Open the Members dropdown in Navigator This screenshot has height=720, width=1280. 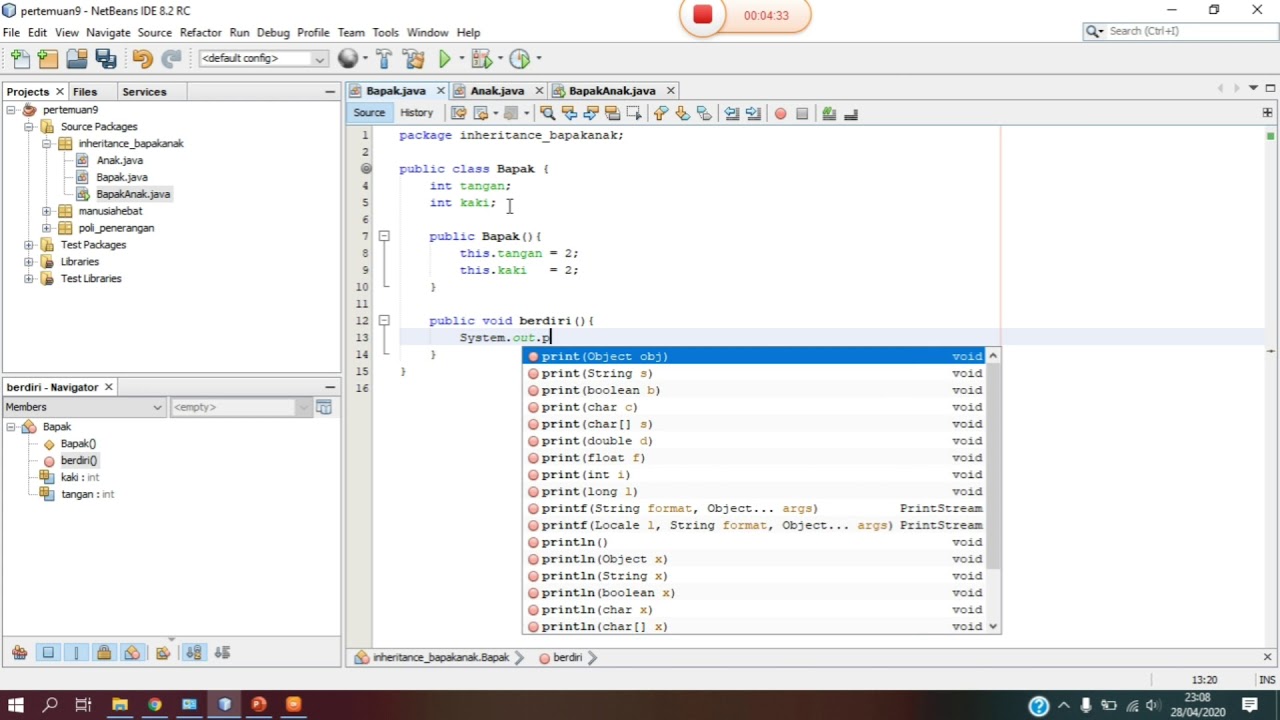pyautogui.click(x=84, y=407)
